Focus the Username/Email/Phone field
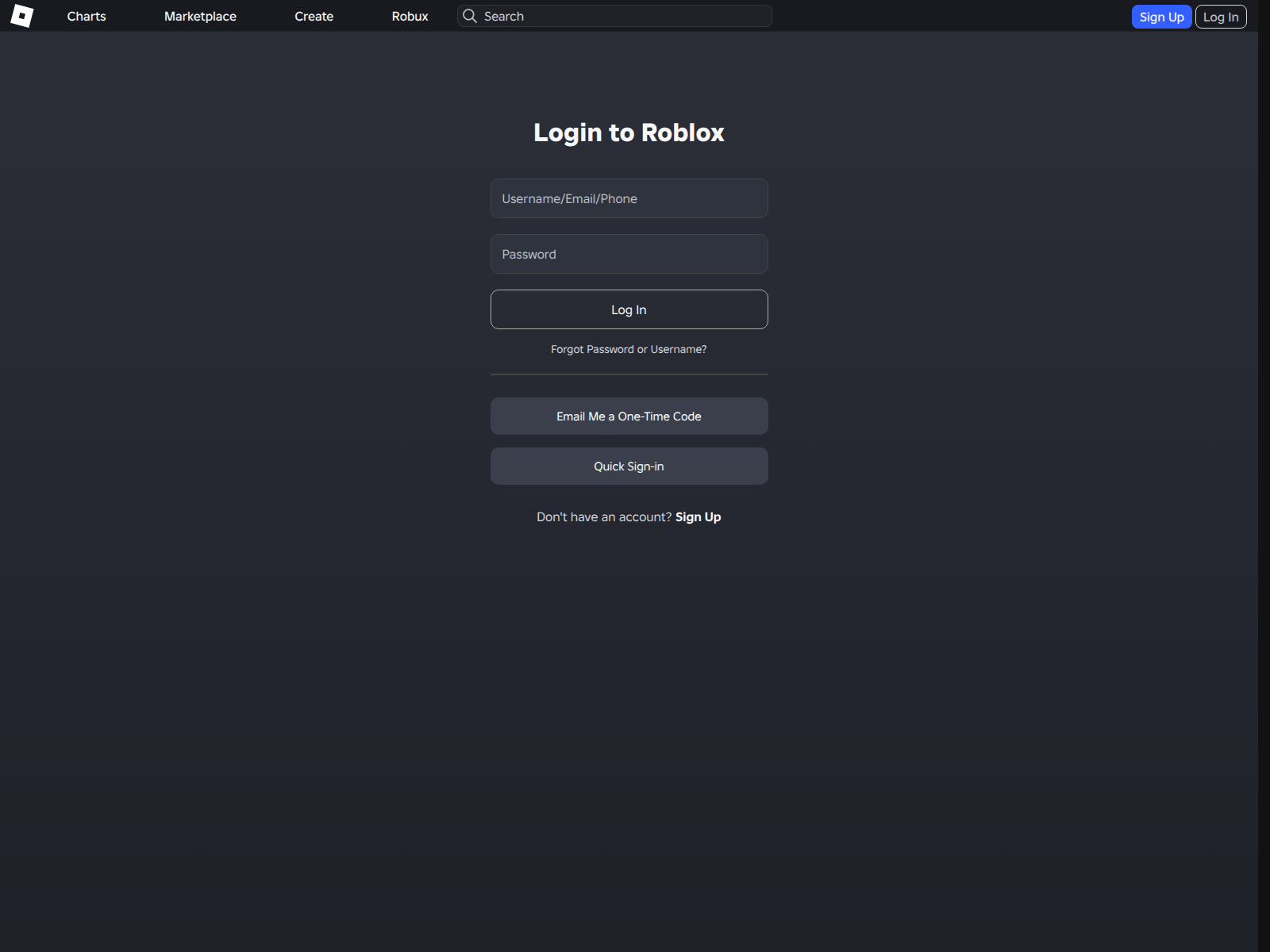Screen dimensions: 1270x952 [x=629, y=198]
